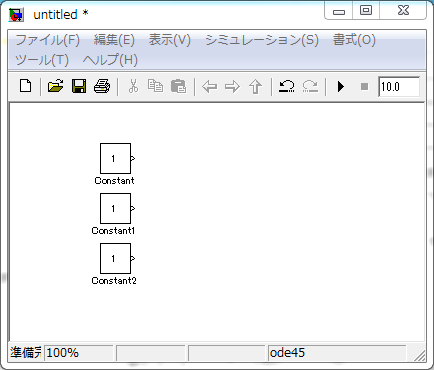Select the Constant block
Image resolution: width=434 pixels, height=370 pixels.
[x=115, y=158]
